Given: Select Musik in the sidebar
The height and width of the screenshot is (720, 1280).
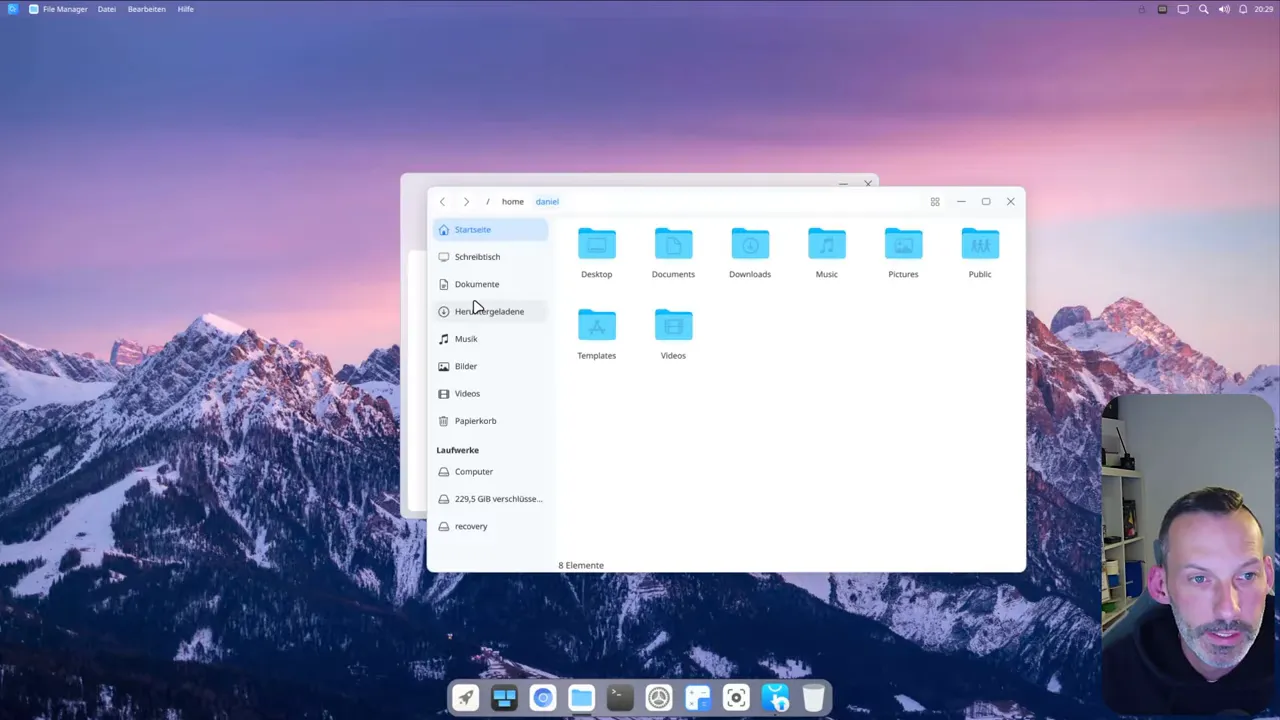Looking at the screenshot, I should pyautogui.click(x=466, y=338).
